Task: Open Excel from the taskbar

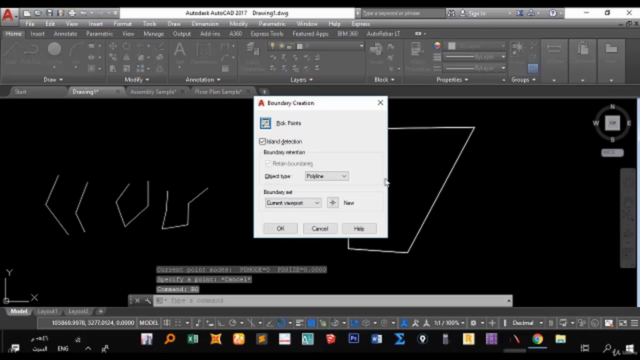Action: [x=193, y=339]
